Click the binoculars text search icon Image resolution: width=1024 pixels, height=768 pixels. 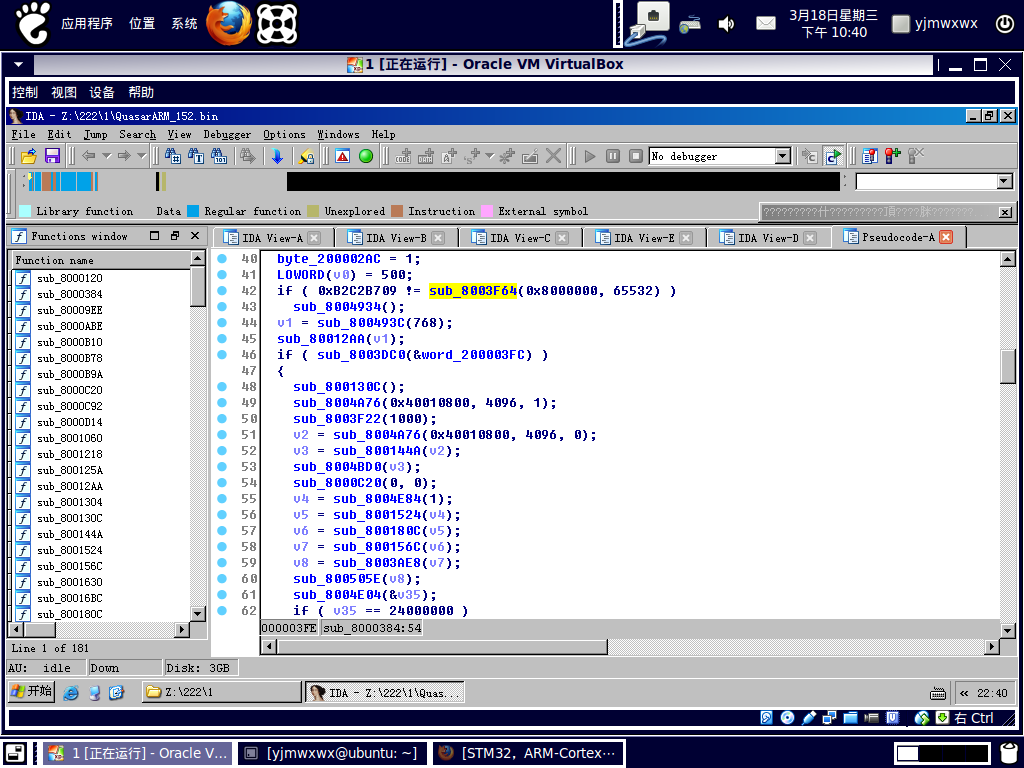(195, 156)
